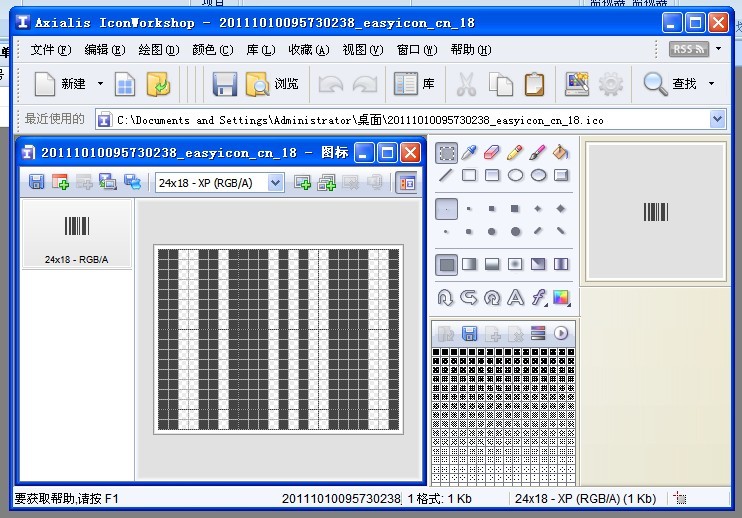Choose the Paint Bucket fill tool

(560, 153)
